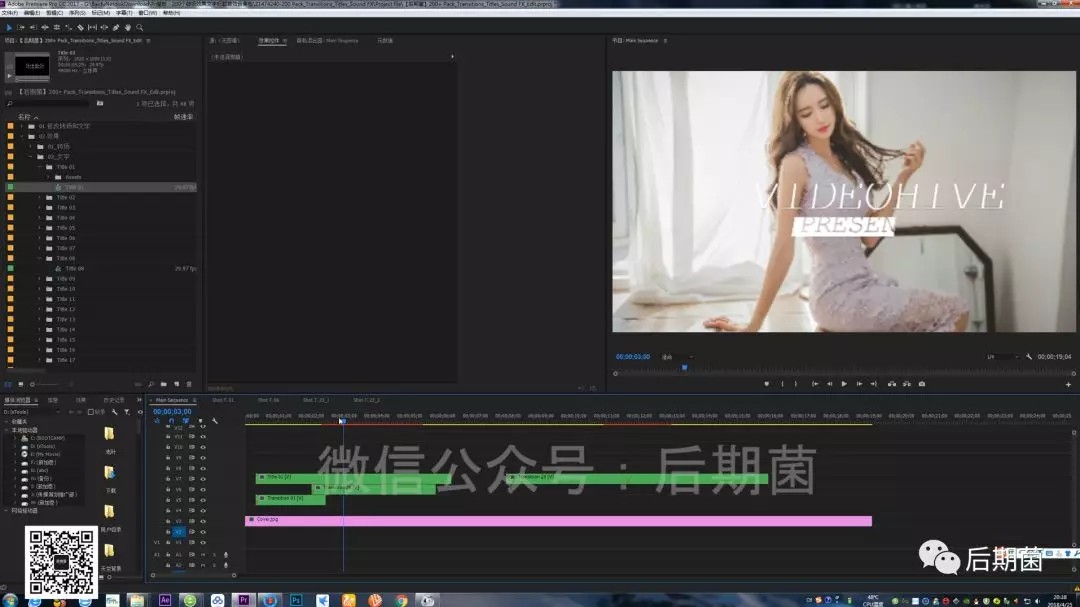
Task: Step back one frame in program monitor
Action: pos(829,384)
